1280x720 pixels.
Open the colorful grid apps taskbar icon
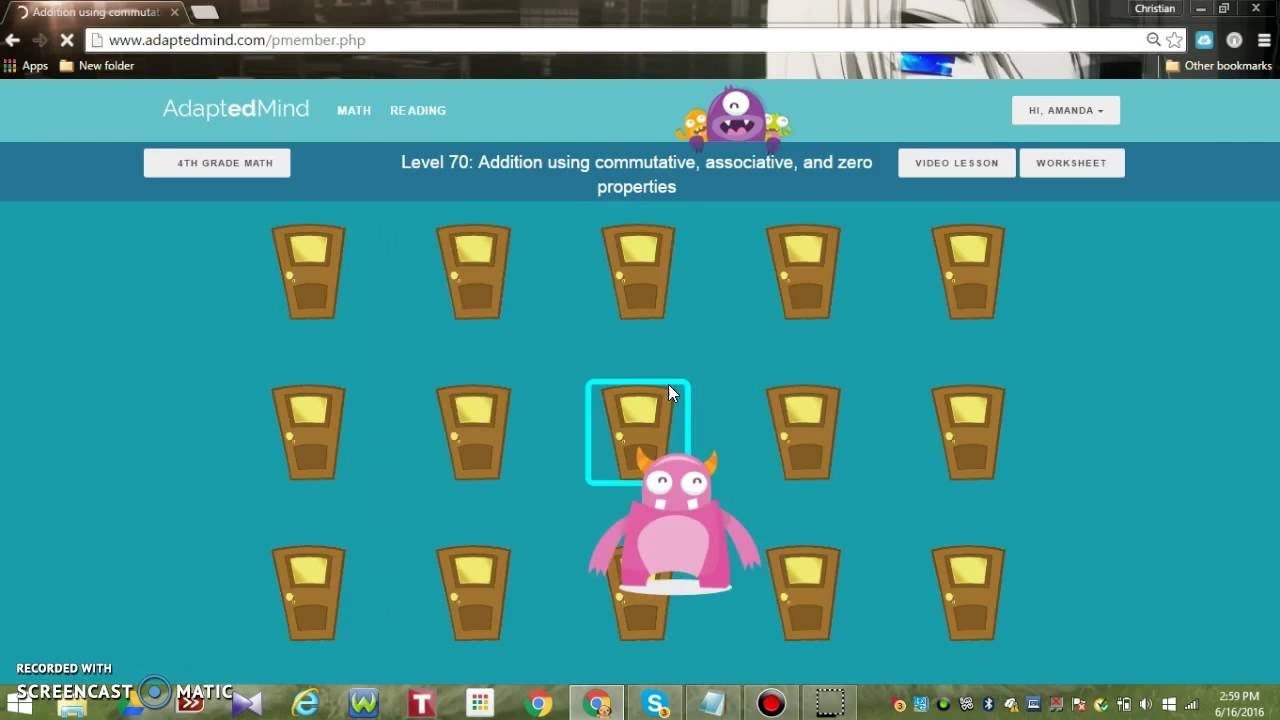tap(480, 703)
